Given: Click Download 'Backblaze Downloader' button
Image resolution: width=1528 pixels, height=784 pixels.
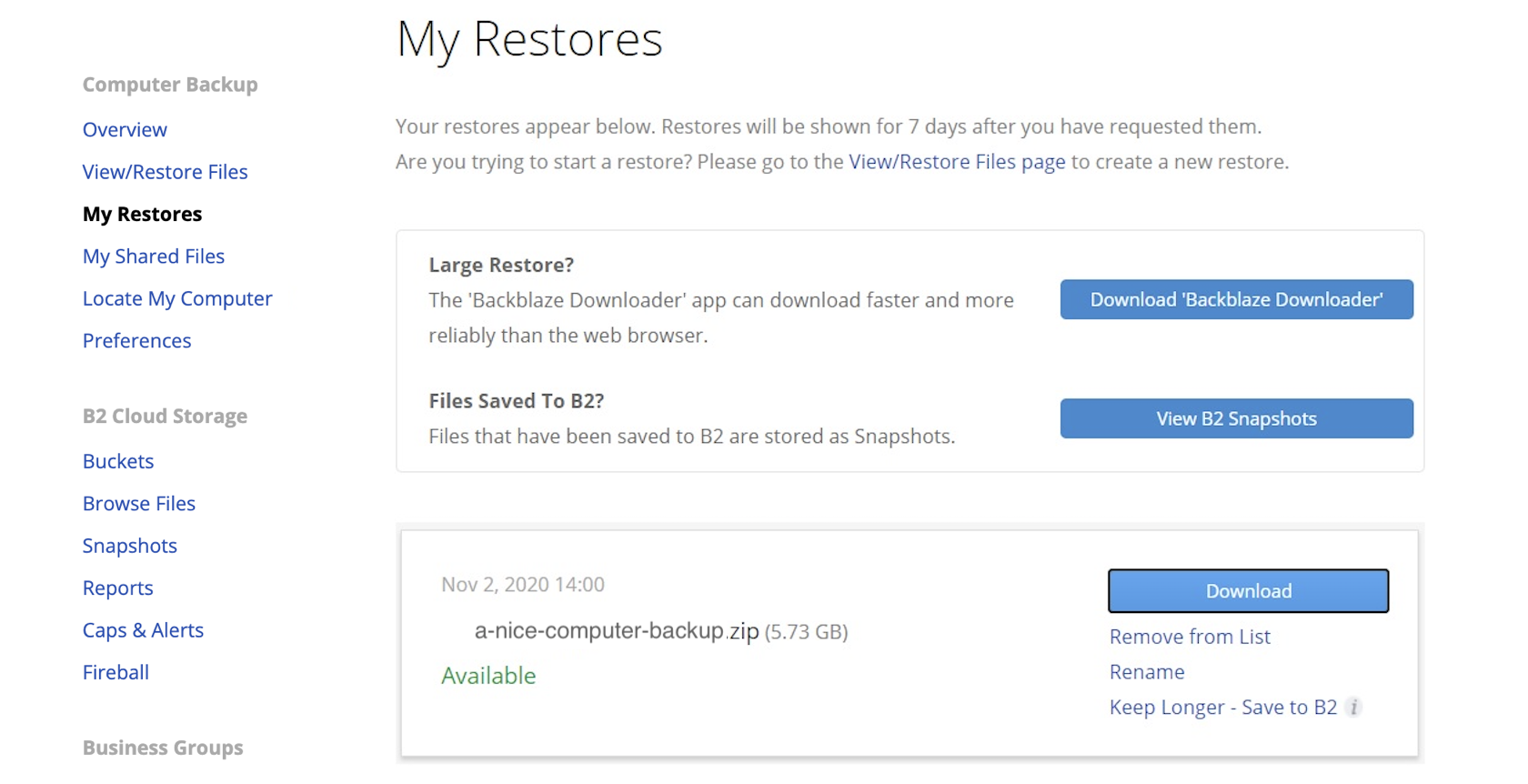Looking at the screenshot, I should (x=1236, y=299).
